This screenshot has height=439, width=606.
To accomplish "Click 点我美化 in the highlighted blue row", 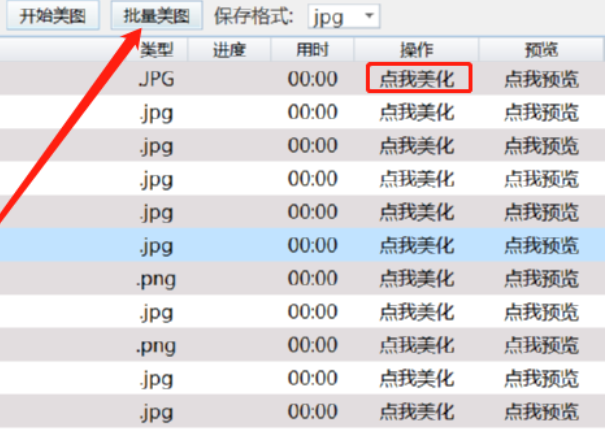I will [417, 245].
